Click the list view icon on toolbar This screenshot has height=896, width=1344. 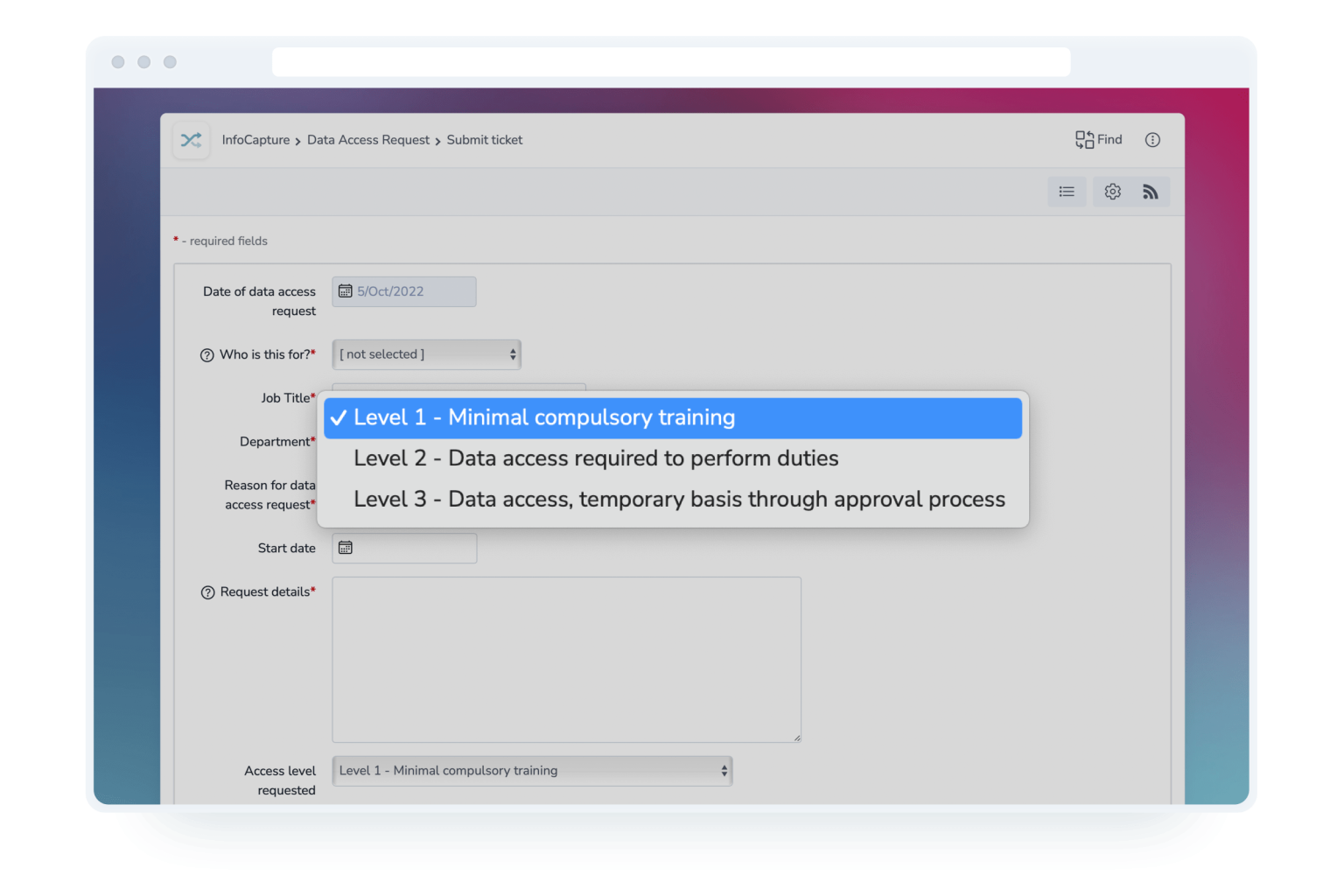[x=1066, y=192]
